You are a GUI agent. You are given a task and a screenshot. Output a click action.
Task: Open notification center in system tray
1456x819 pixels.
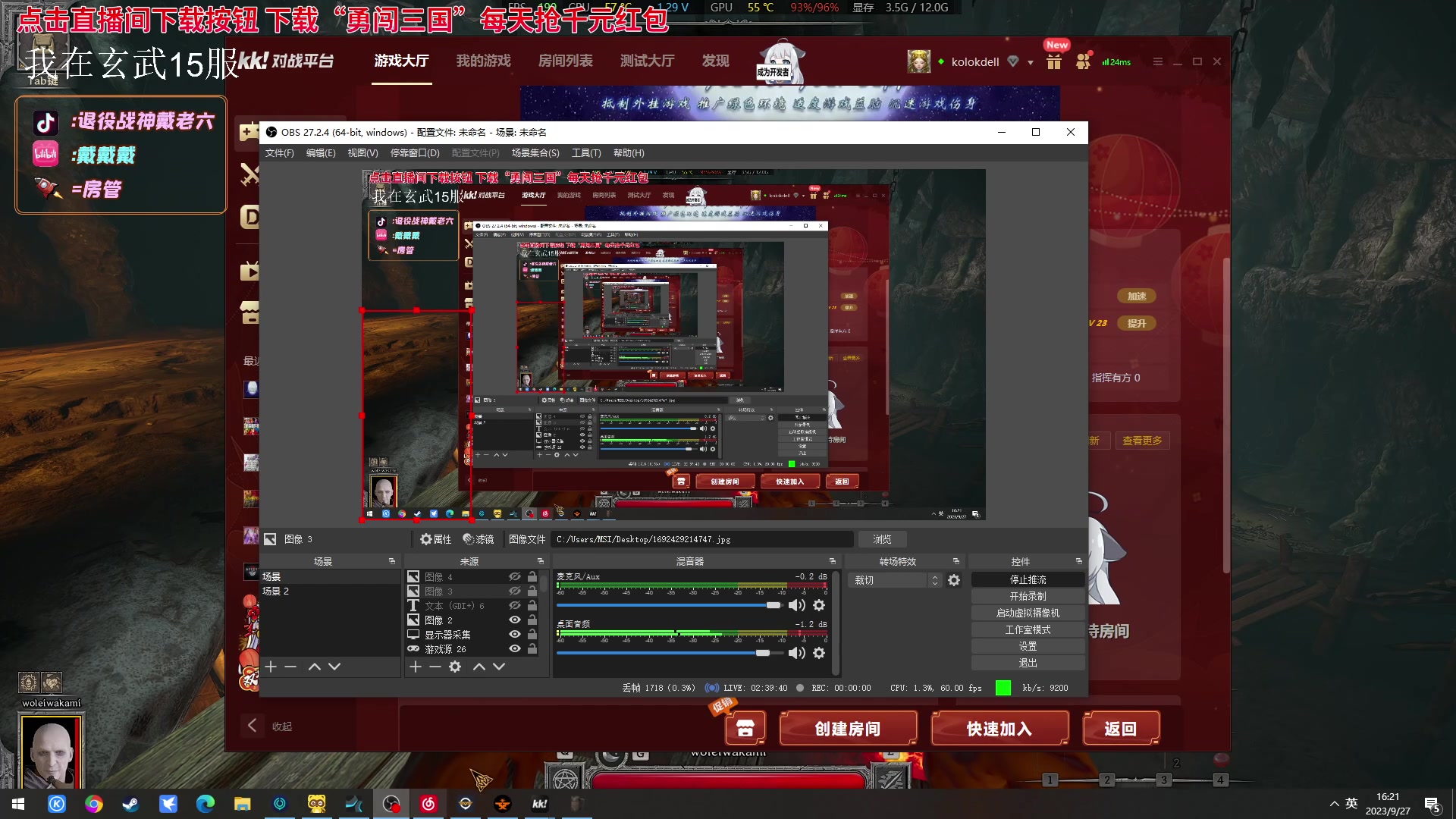click(1432, 805)
